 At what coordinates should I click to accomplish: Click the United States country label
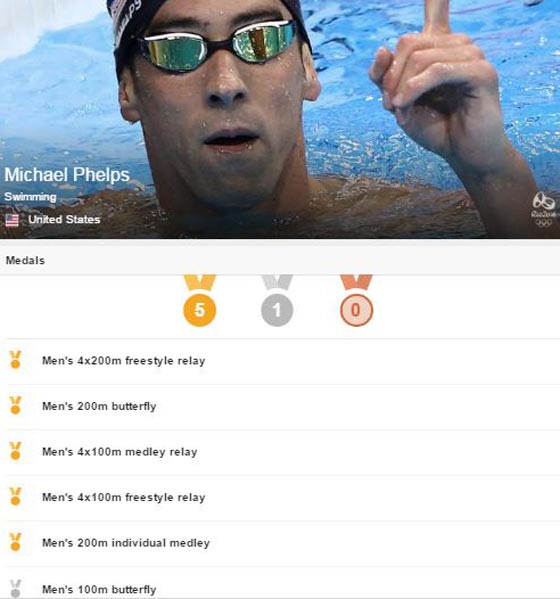click(x=64, y=220)
